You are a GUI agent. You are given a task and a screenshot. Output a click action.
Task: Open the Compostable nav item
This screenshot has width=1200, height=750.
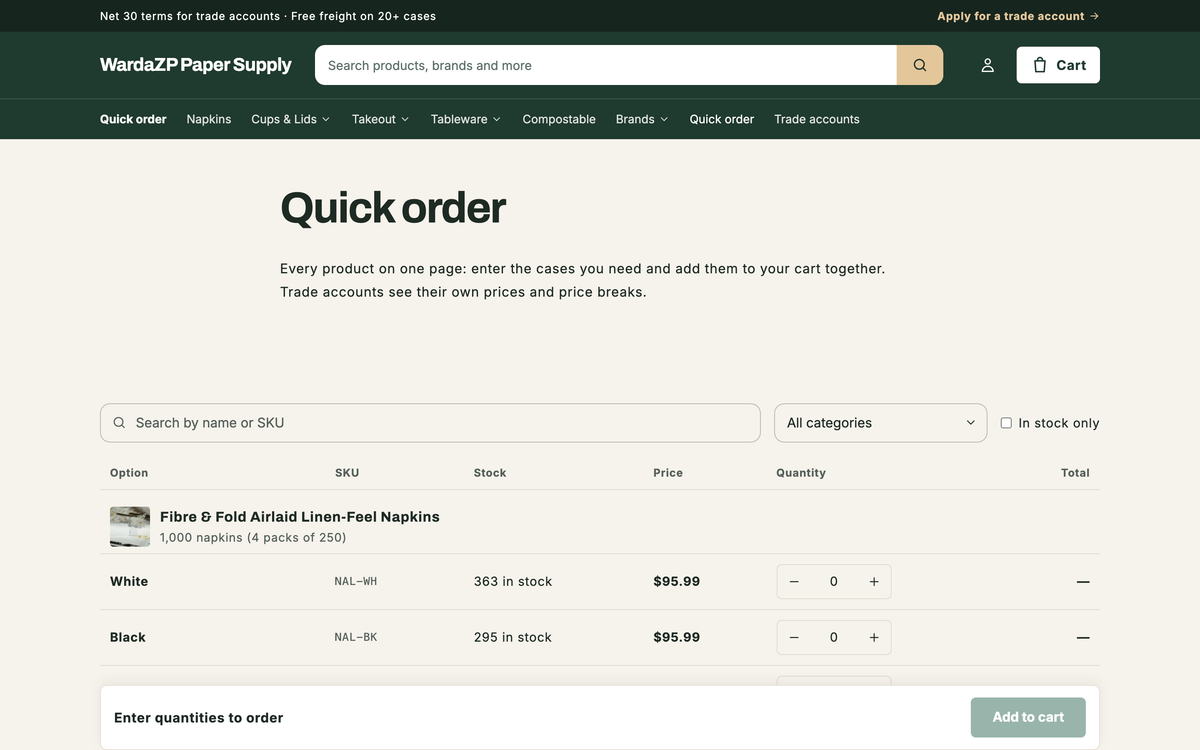(559, 119)
